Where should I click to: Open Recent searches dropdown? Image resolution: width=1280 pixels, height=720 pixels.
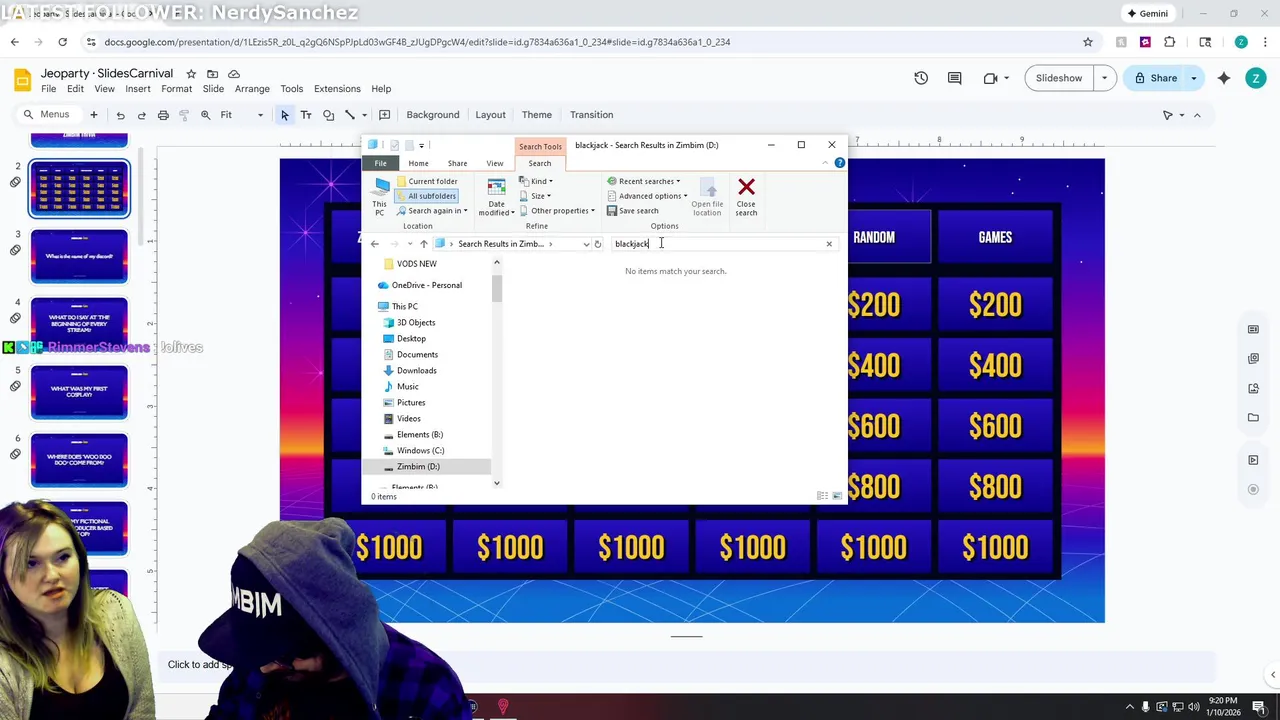[x=644, y=182]
